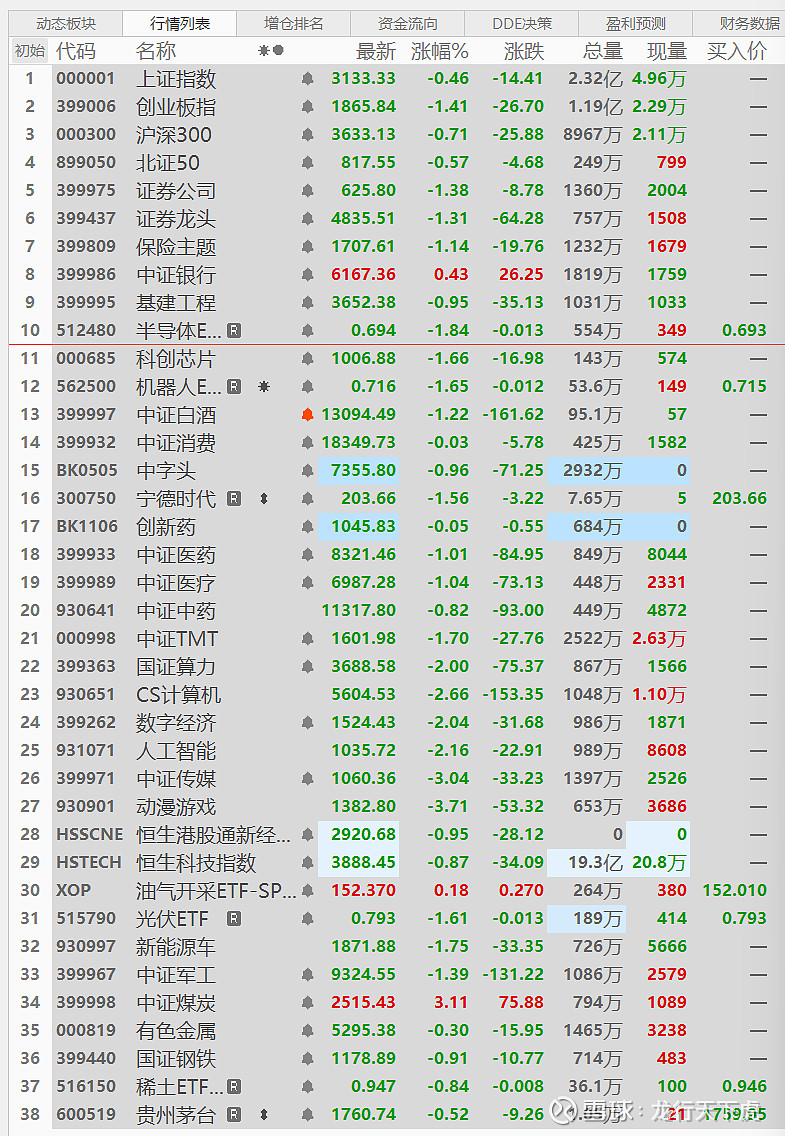Click the alert bell for 证券龙头
The image size is (785, 1136).
[x=307, y=219]
